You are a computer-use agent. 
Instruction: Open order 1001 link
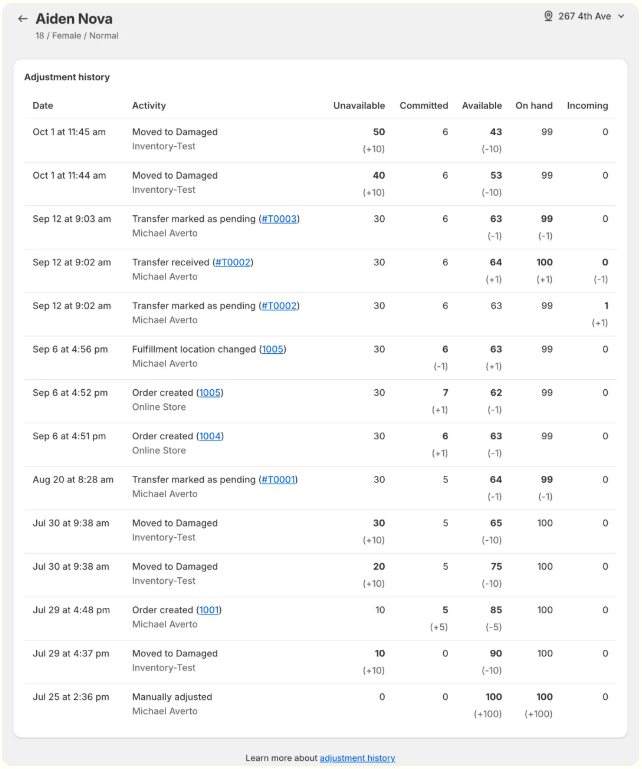click(209, 610)
